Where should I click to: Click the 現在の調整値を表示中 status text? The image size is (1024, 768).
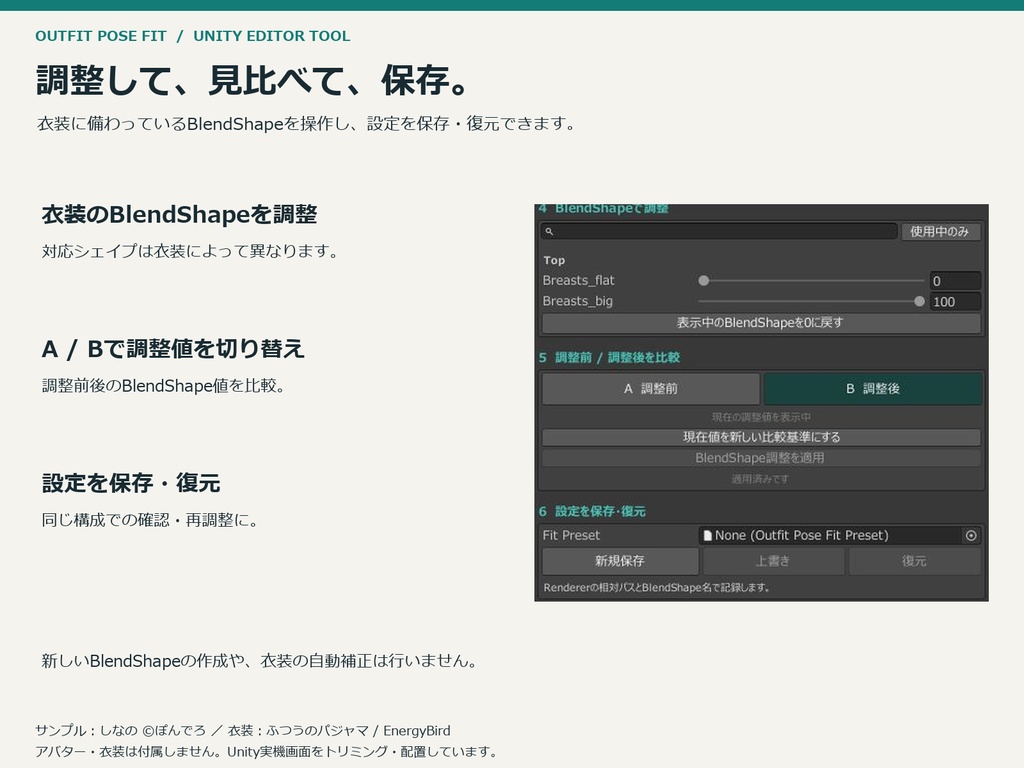(761, 417)
